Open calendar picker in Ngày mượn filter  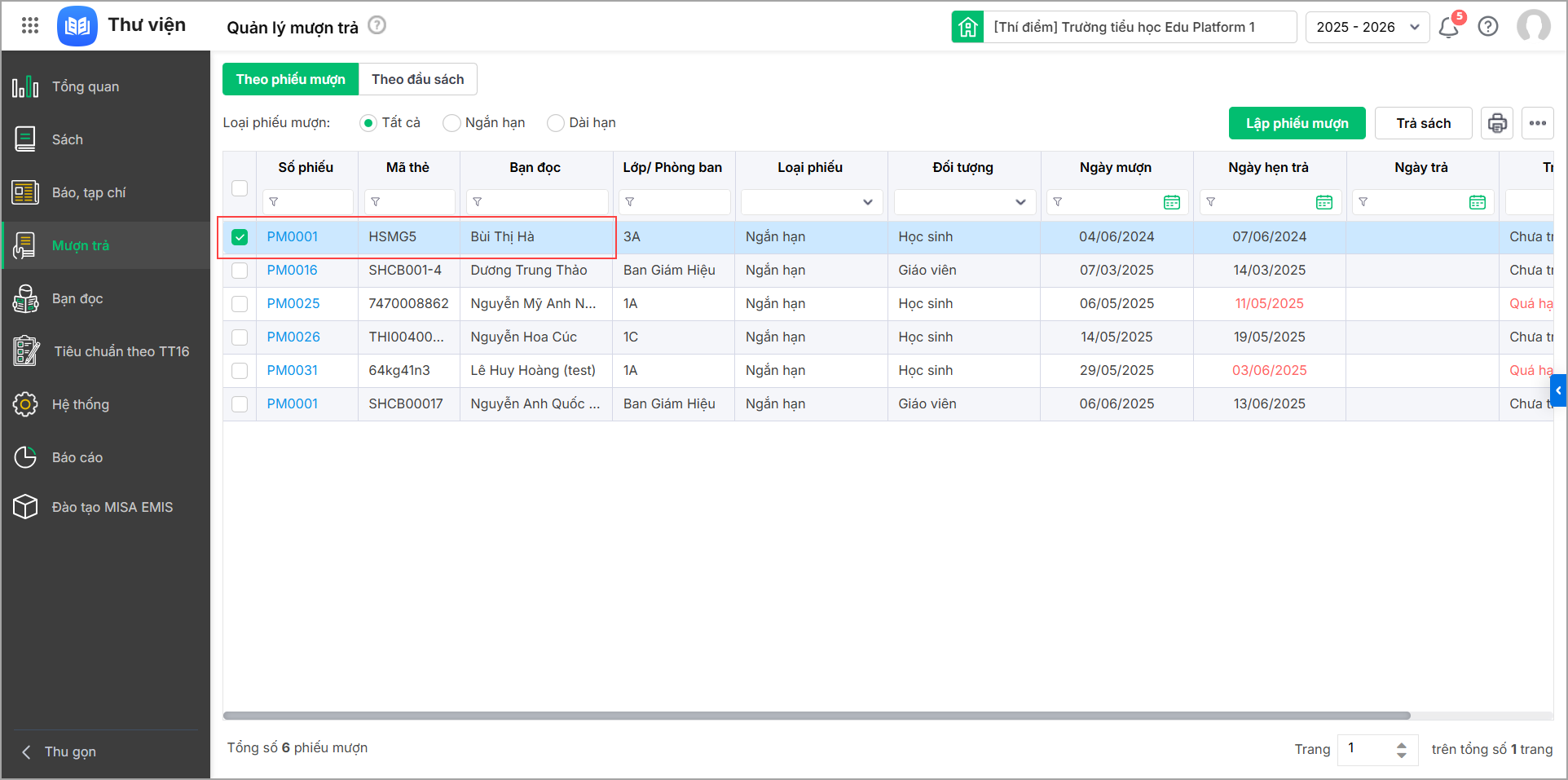tap(1171, 202)
